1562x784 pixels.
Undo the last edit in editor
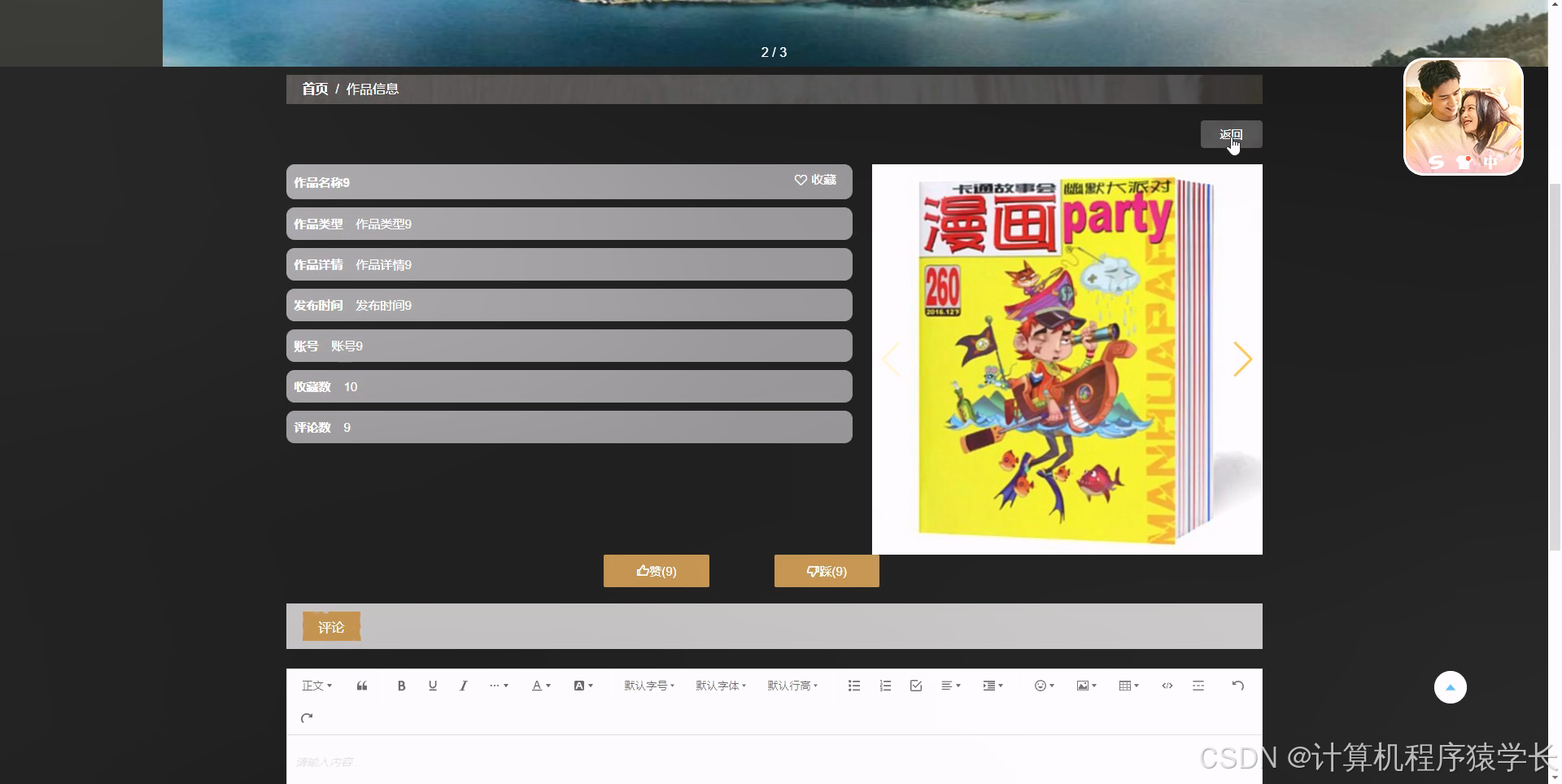tap(1237, 686)
